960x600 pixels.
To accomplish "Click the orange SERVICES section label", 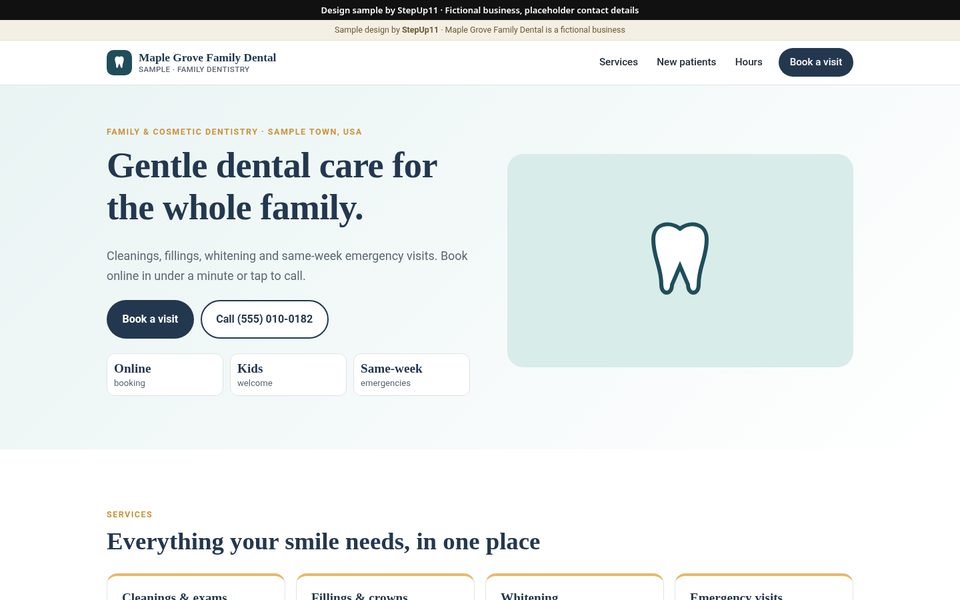I will point(129,514).
